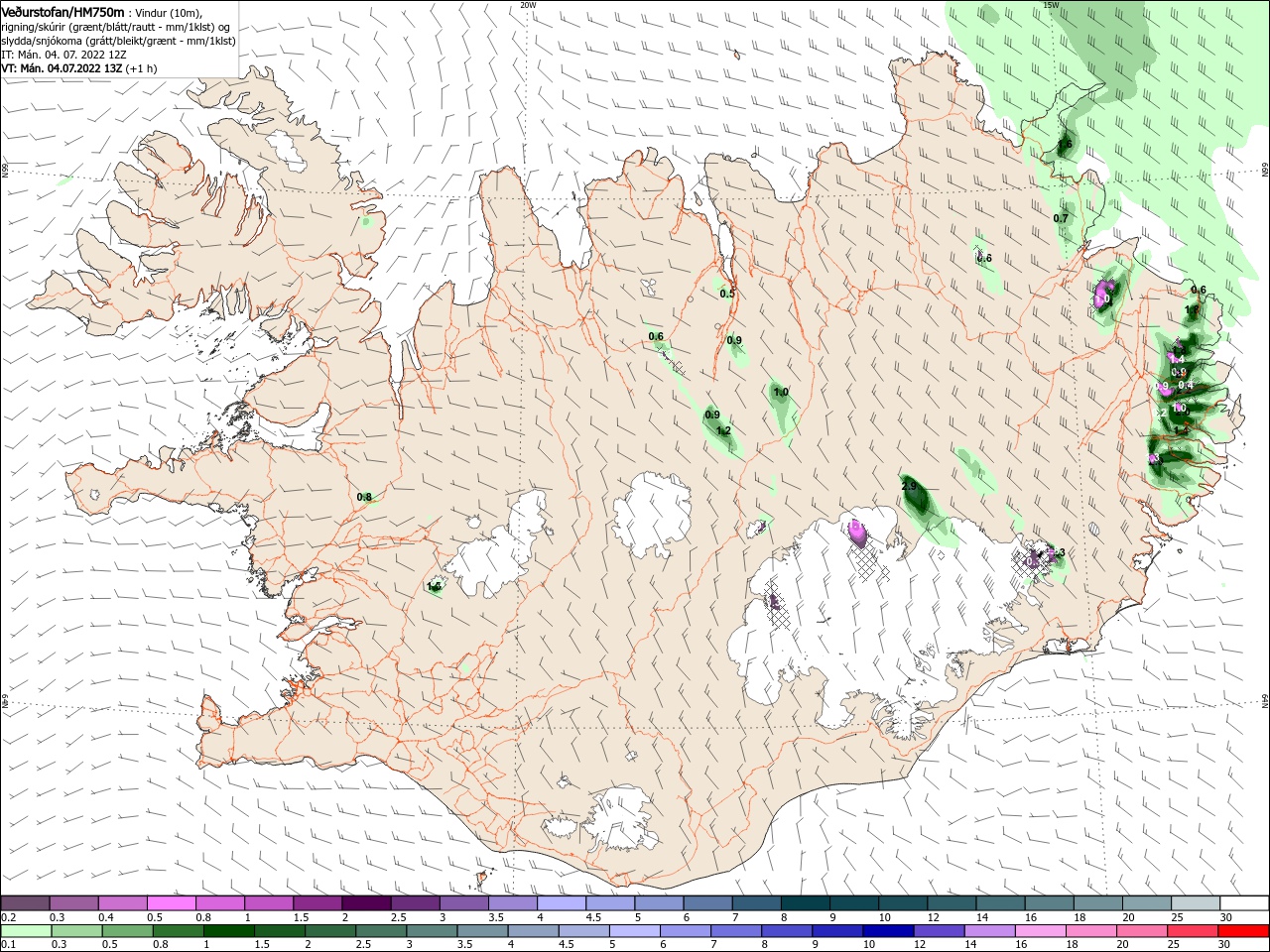Select the gray-teal swatch between 18 and 20 in top legend
This screenshot has width=1270, height=952.
point(1097,903)
